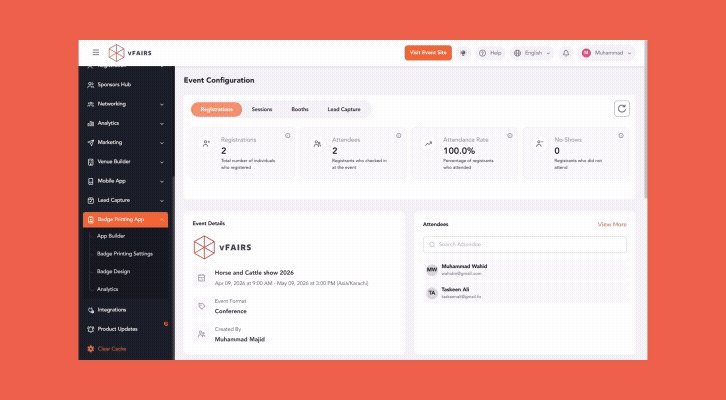Viewport: 726px width, 400px height.
Task: Open Badge Design in the sidebar
Action: [113, 271]
